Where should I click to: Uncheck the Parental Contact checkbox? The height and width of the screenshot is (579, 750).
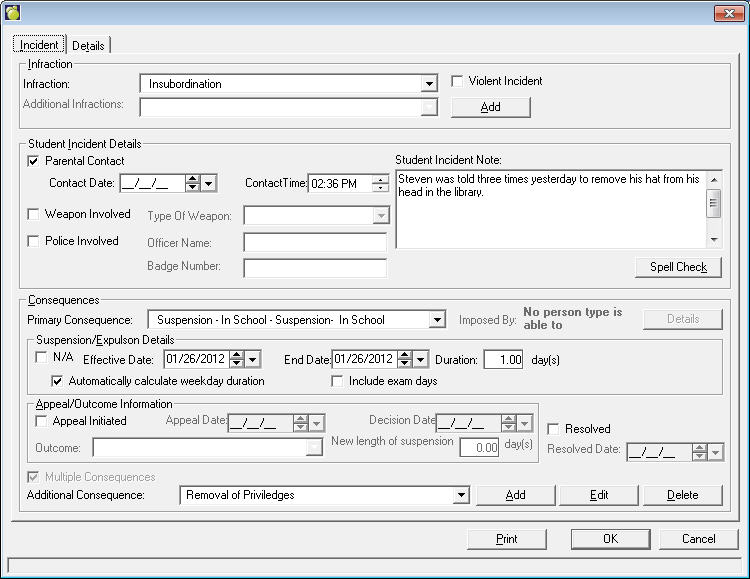[34, 161]
